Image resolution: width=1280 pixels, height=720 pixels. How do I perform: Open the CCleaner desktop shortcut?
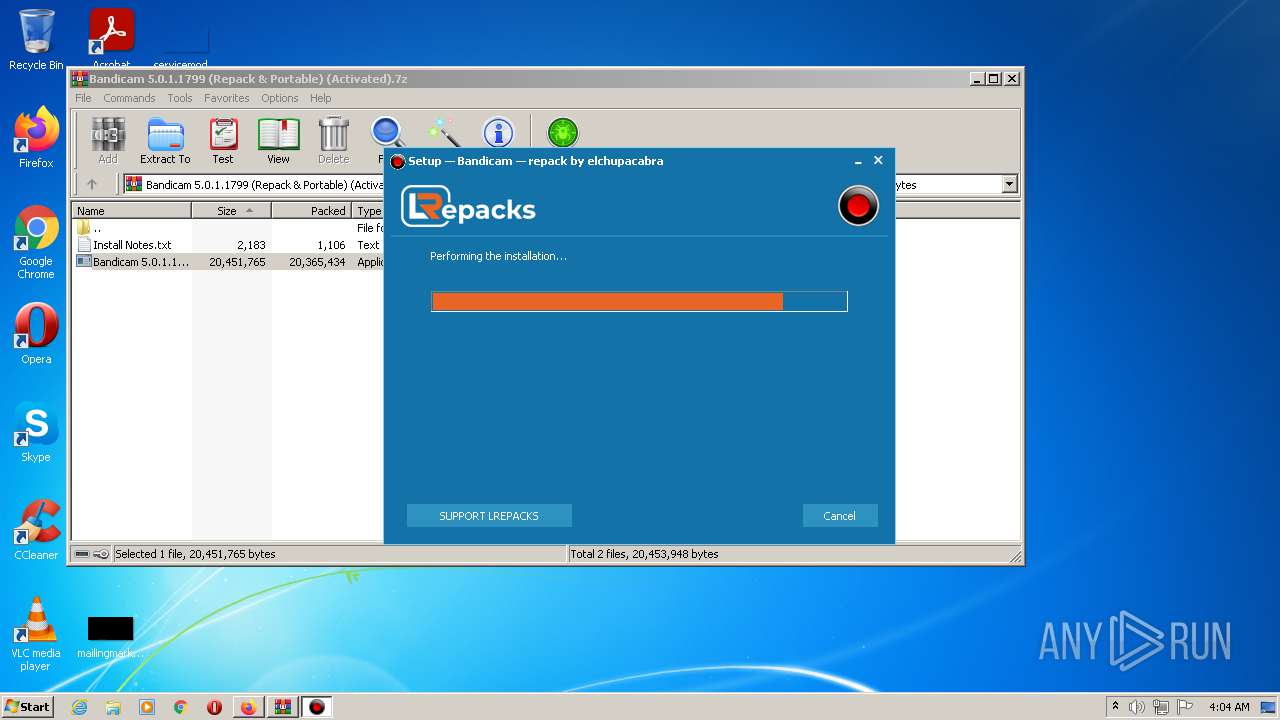(36, 530)
